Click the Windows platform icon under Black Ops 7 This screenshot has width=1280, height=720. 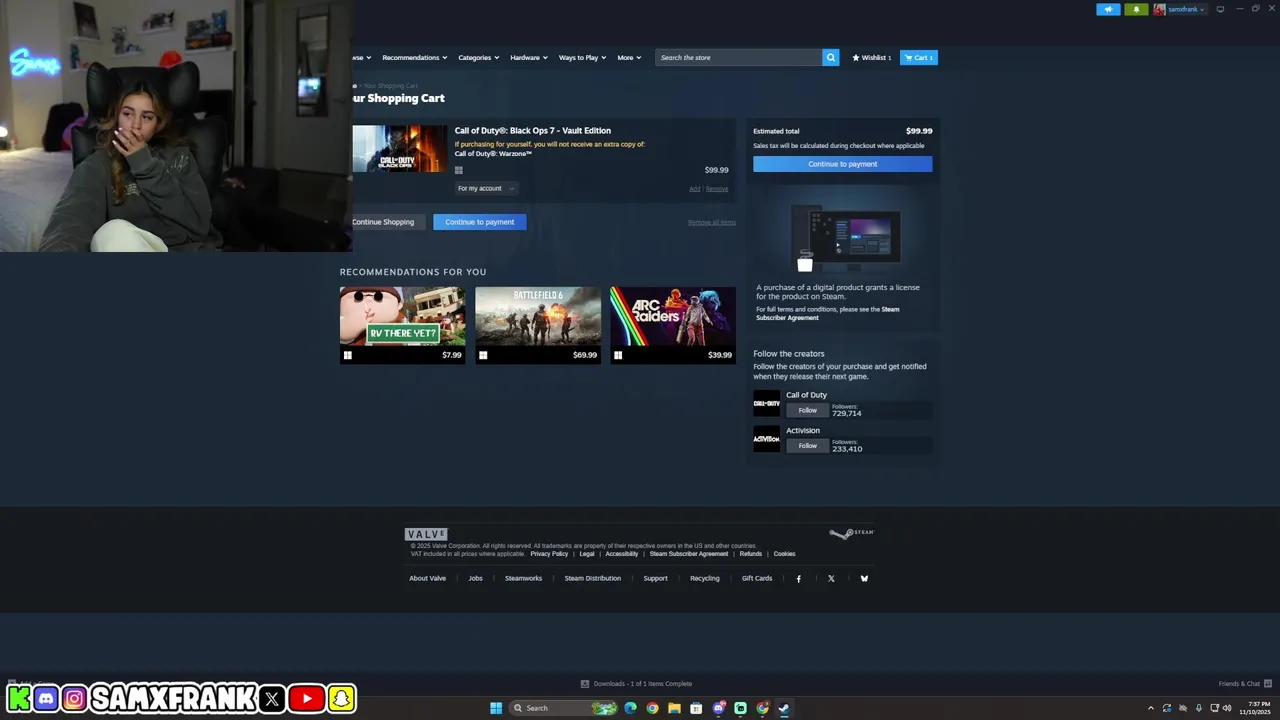click(x=459, y=170)
